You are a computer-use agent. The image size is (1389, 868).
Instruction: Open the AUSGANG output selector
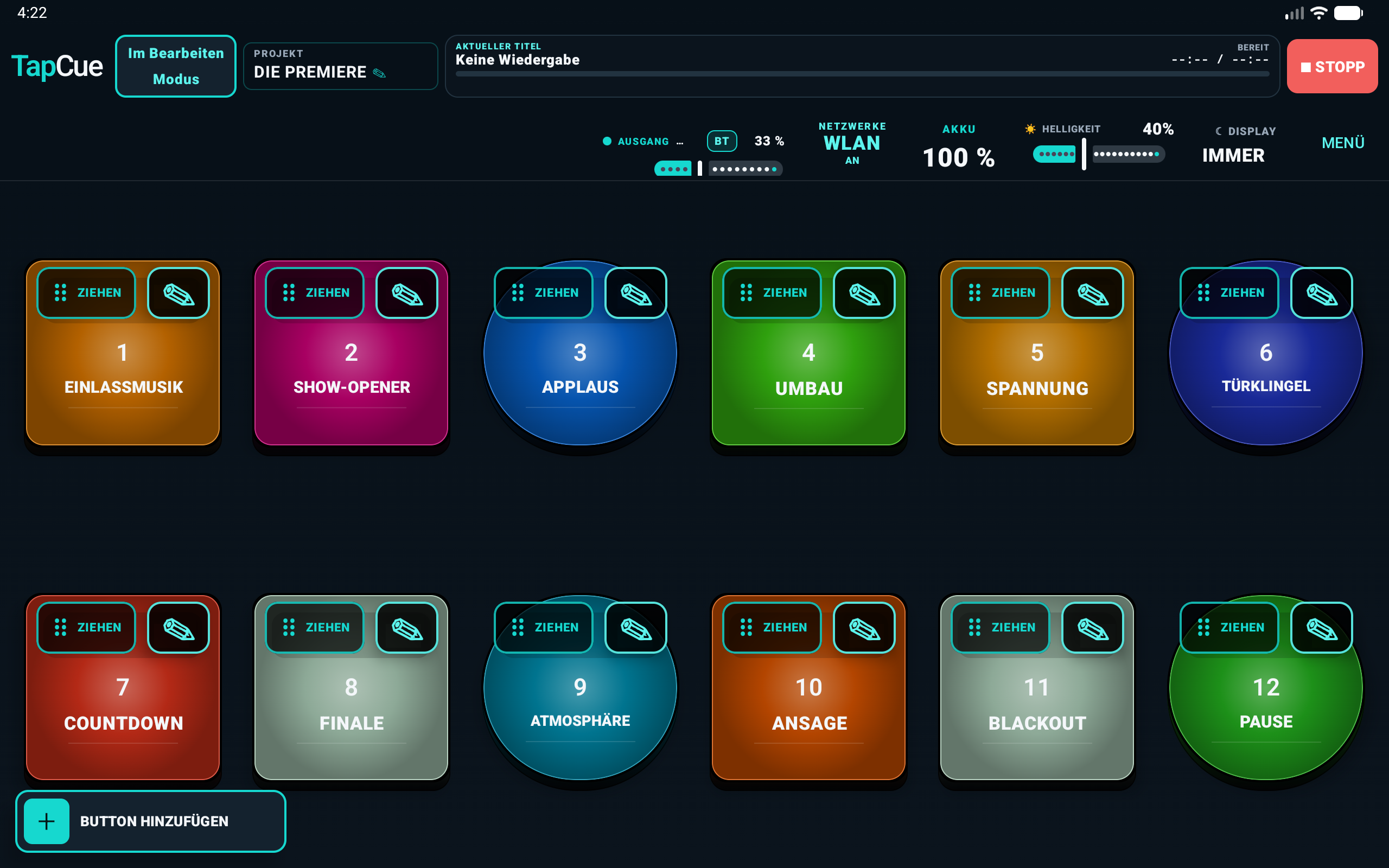(643, 141)
